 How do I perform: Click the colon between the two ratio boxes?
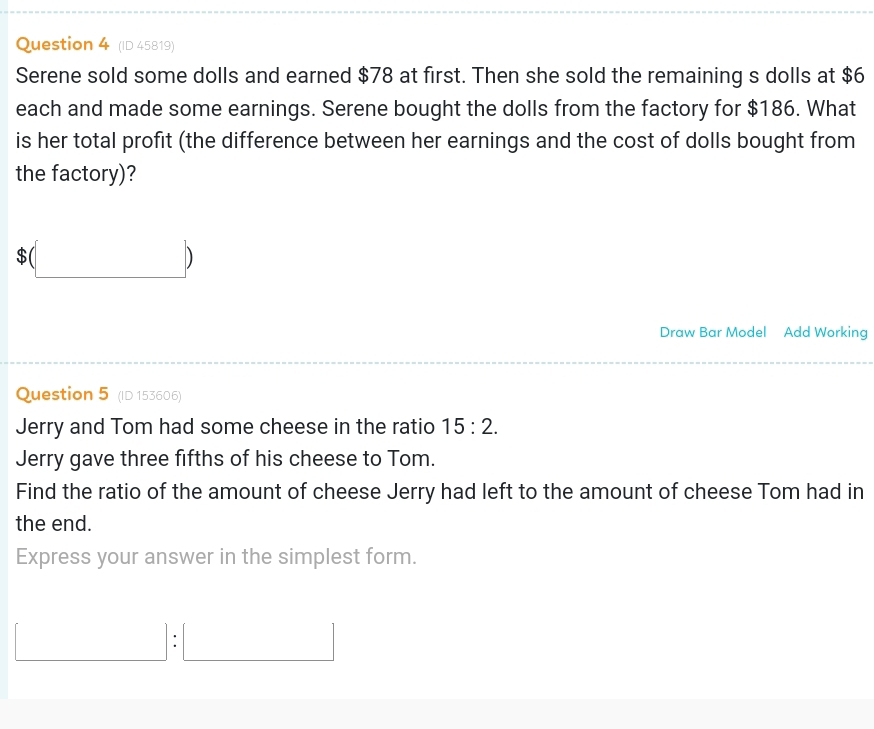(175, 641)
